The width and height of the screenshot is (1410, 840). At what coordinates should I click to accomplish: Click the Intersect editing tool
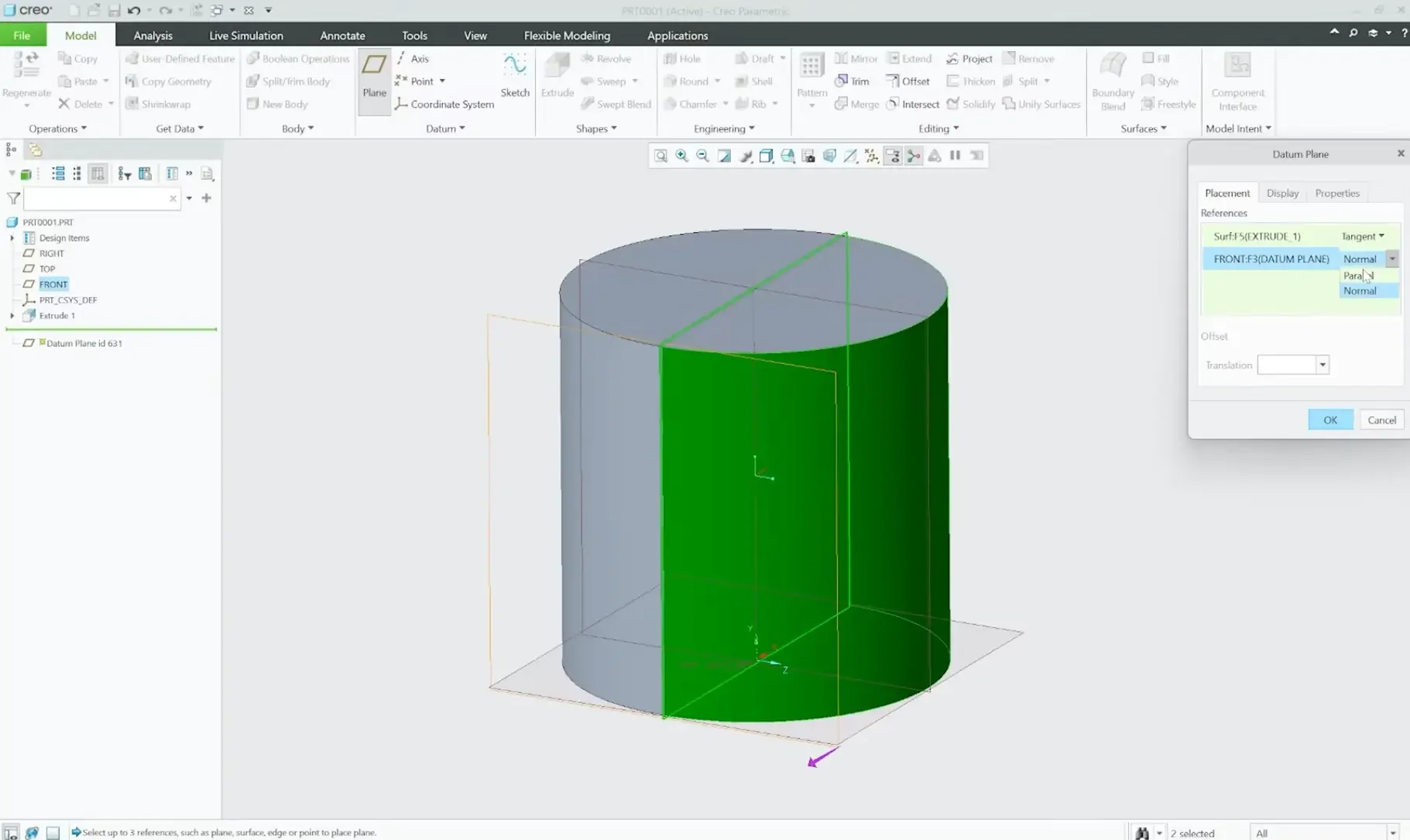click(x=912, y=104)
